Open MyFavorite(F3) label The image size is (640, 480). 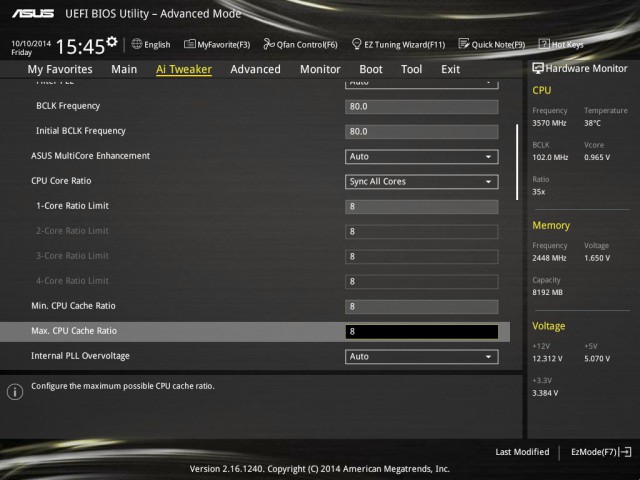pos(224,44)
